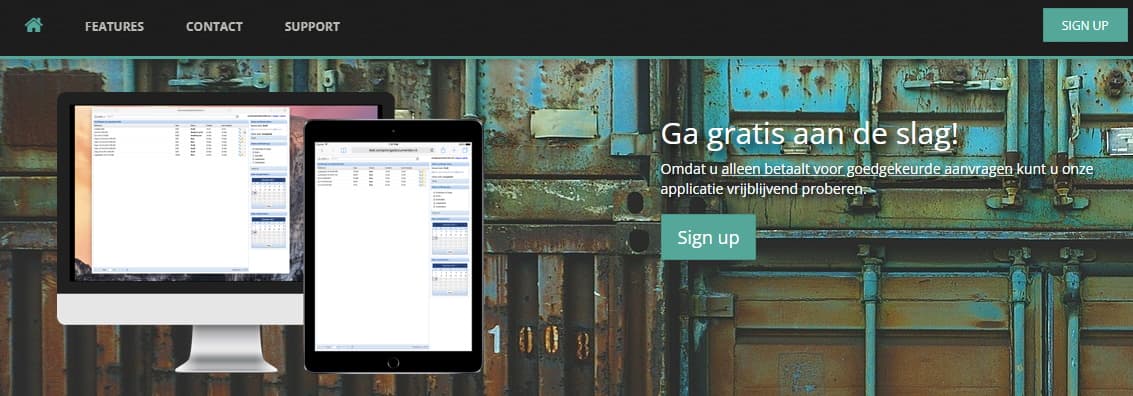
Task: Click the iPad's front camera dot
Action: [x=394, y=131]
